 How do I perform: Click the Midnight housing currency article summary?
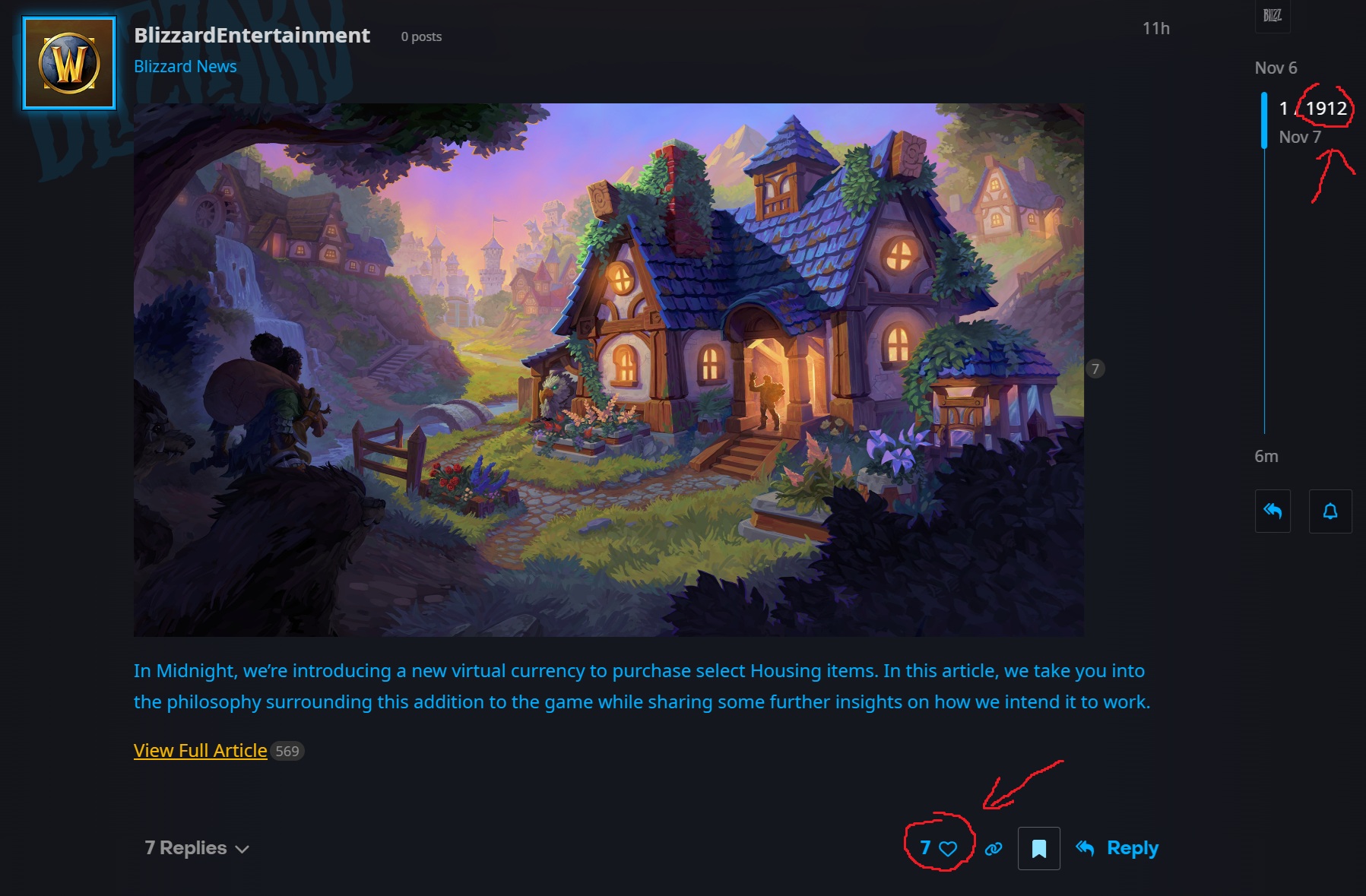(x=642, y=686)
